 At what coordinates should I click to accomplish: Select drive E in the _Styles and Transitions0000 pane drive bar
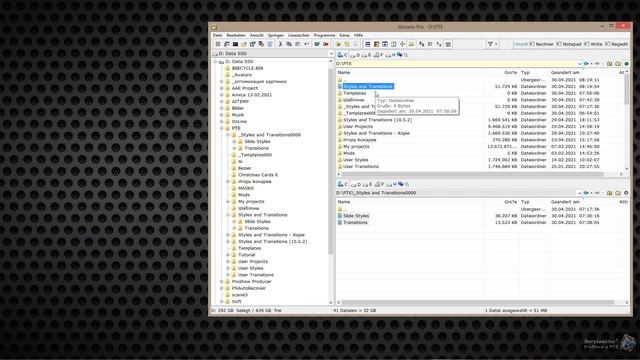(367, 184)
